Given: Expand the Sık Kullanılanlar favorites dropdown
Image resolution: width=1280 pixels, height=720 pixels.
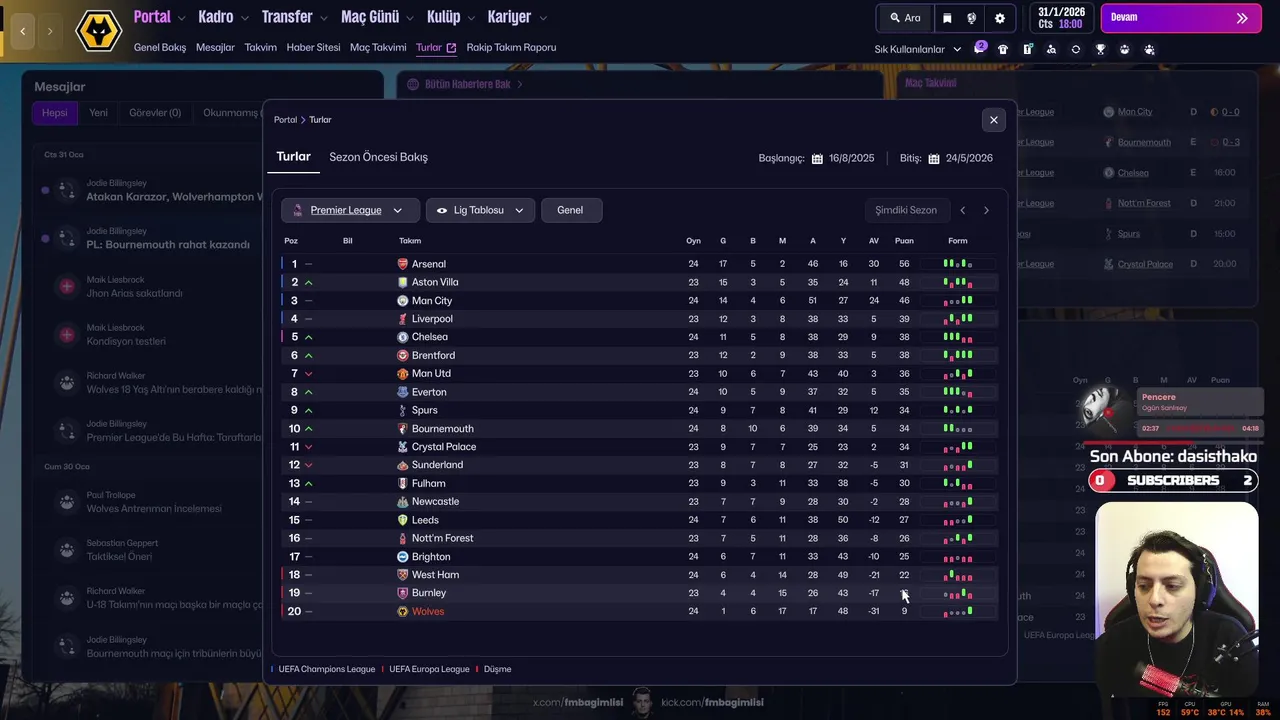Looking at the screenshot, I should click(918, 49).
